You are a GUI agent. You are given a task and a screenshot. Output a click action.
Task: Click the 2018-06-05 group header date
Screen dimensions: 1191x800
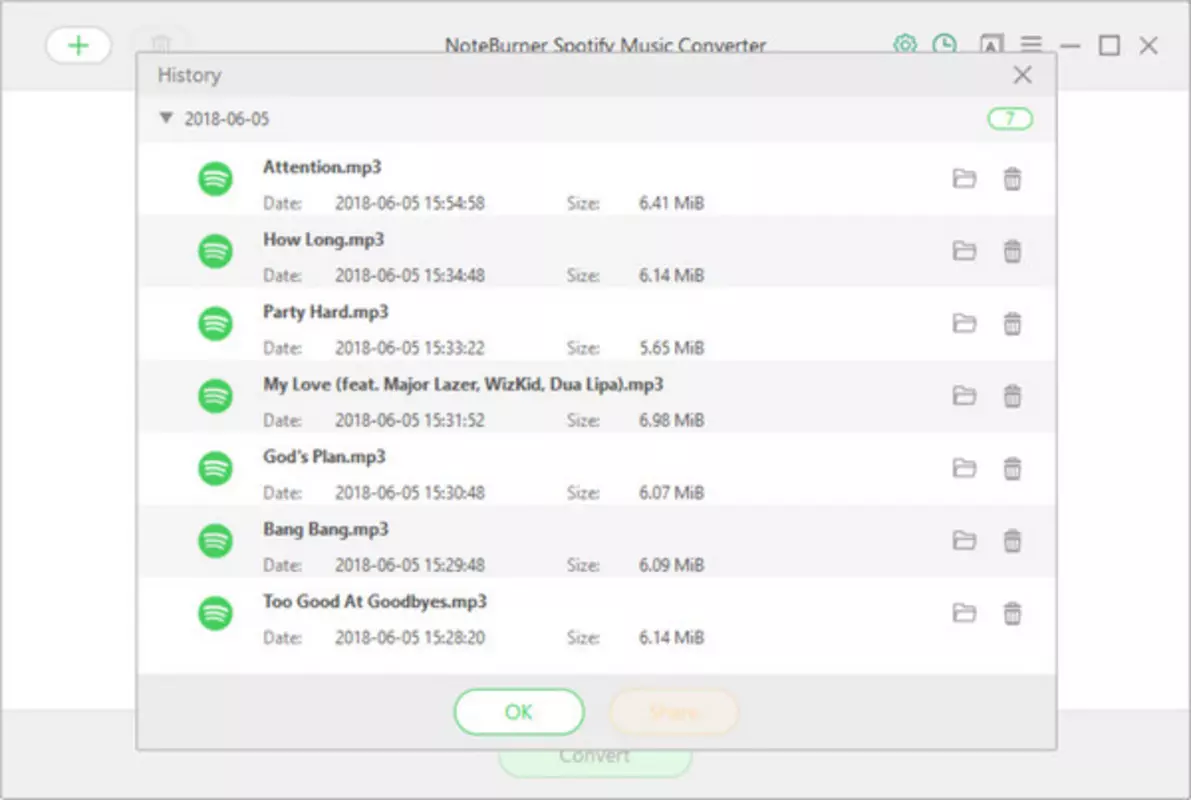click(x=226, y=119)
